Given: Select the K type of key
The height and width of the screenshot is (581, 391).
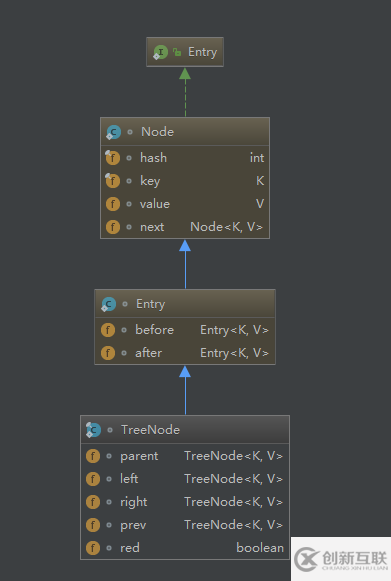Looking at the screenshot, I should click(x=260, y=181).
